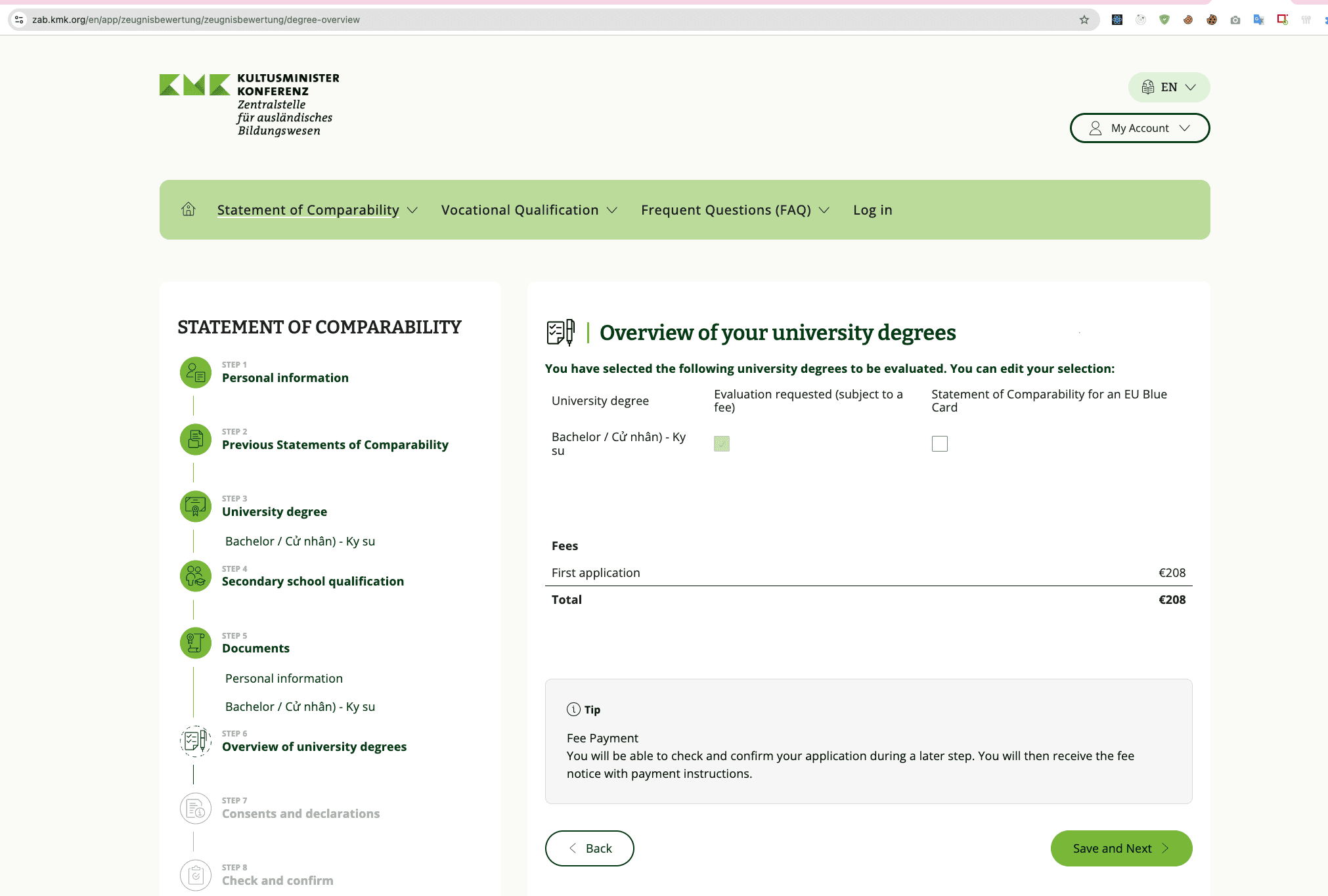Click the Step 3 University degree icon
The height and width of the screenshot is (896, 1328).
click(196, 507)
